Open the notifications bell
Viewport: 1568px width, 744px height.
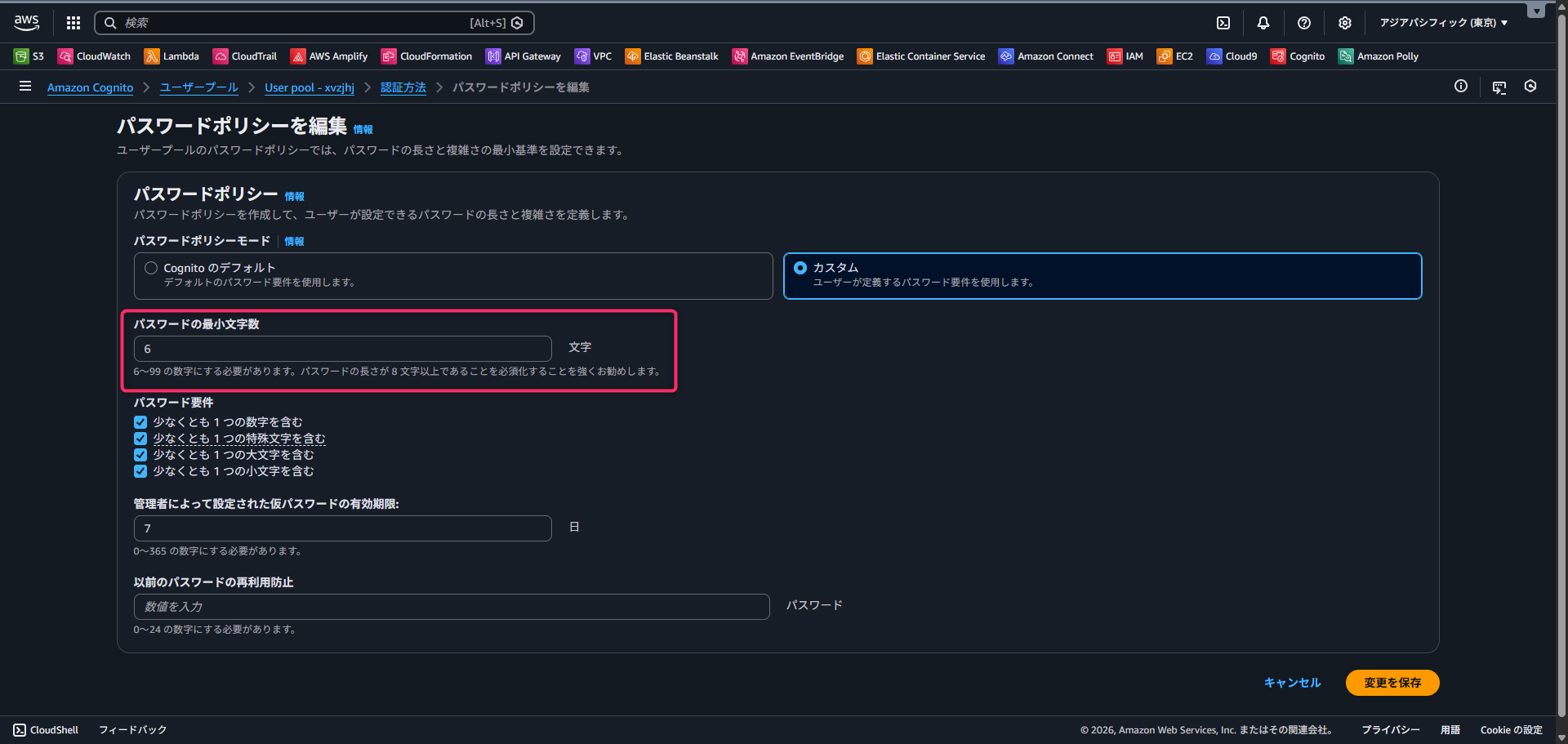click(1263, 23)
